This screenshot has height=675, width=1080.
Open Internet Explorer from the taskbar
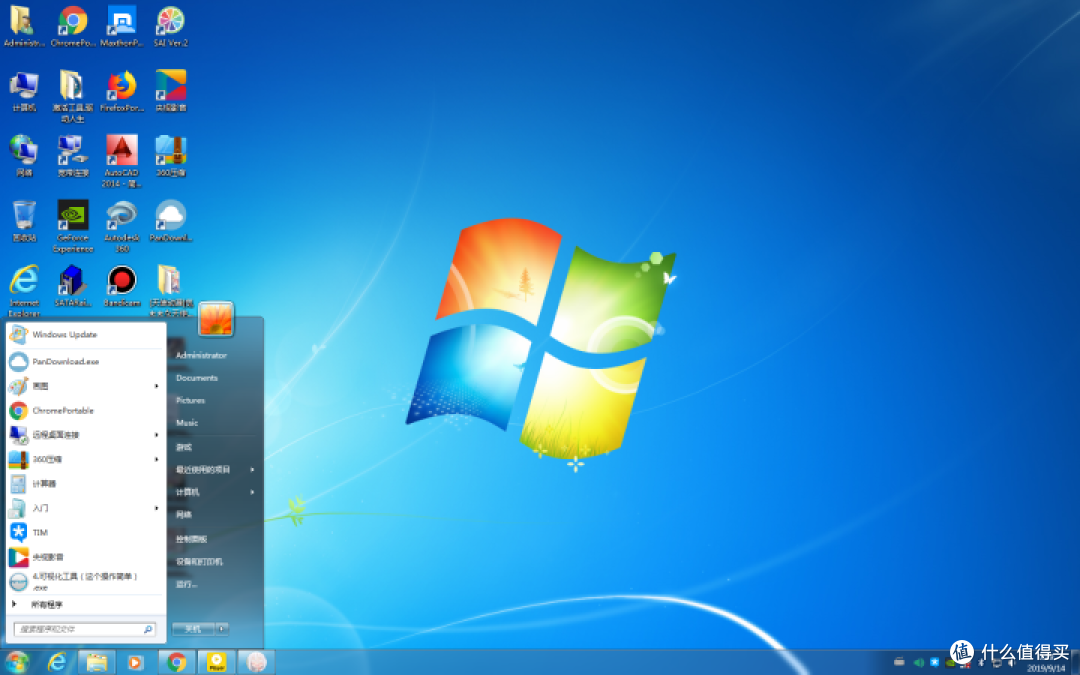click(57, 662)
